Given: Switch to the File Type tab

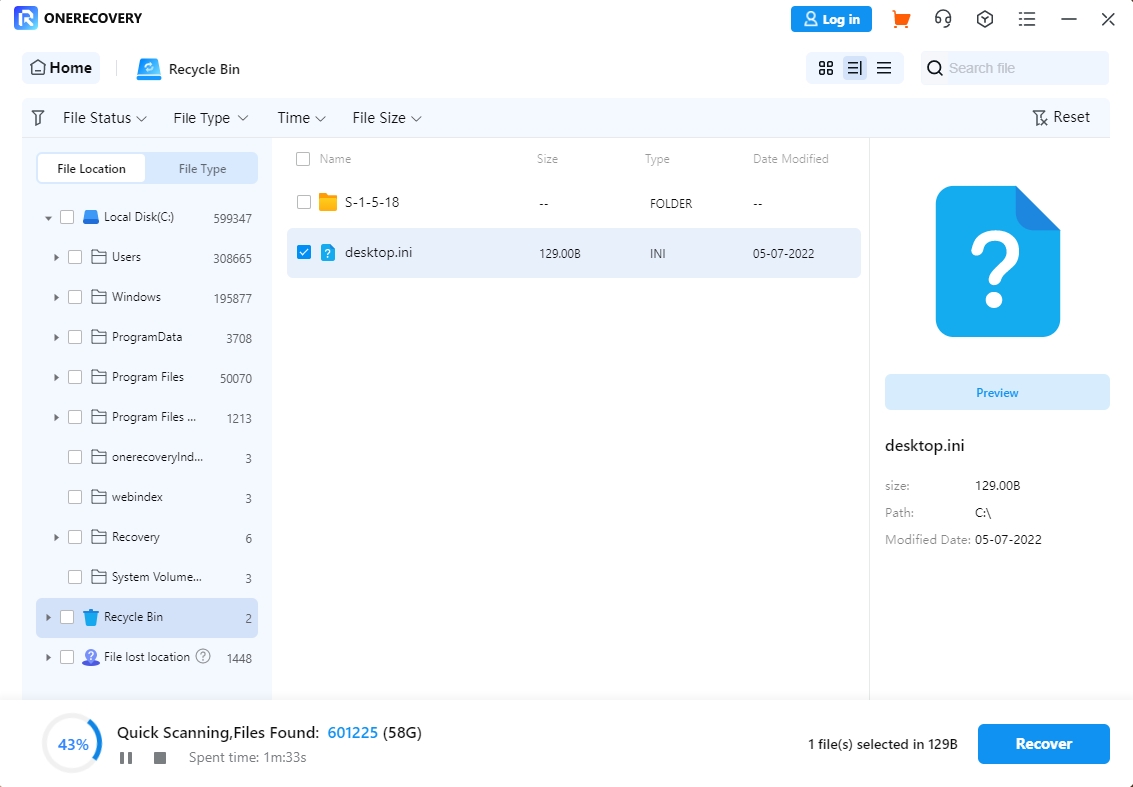Looking at the screenshot, I should tap(202, 169).
